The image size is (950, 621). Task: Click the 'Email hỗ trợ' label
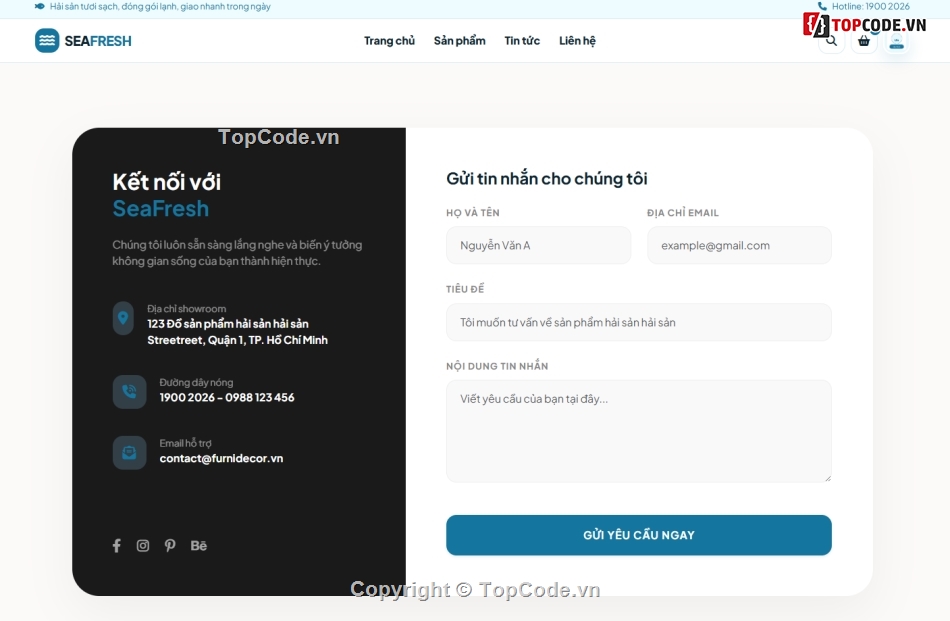(x=185, y=443)
